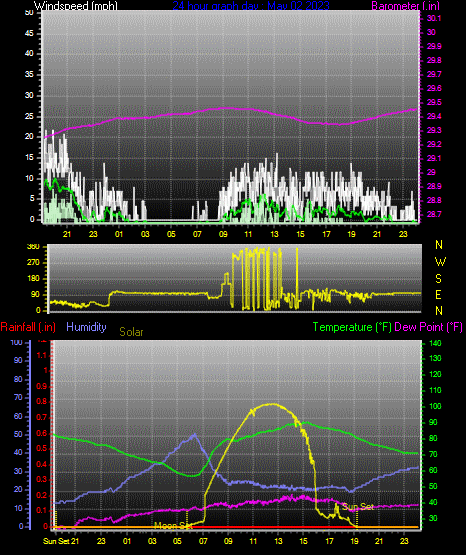
Task: Click the 'Moon Set' marker label
Action: click(173, 525)
